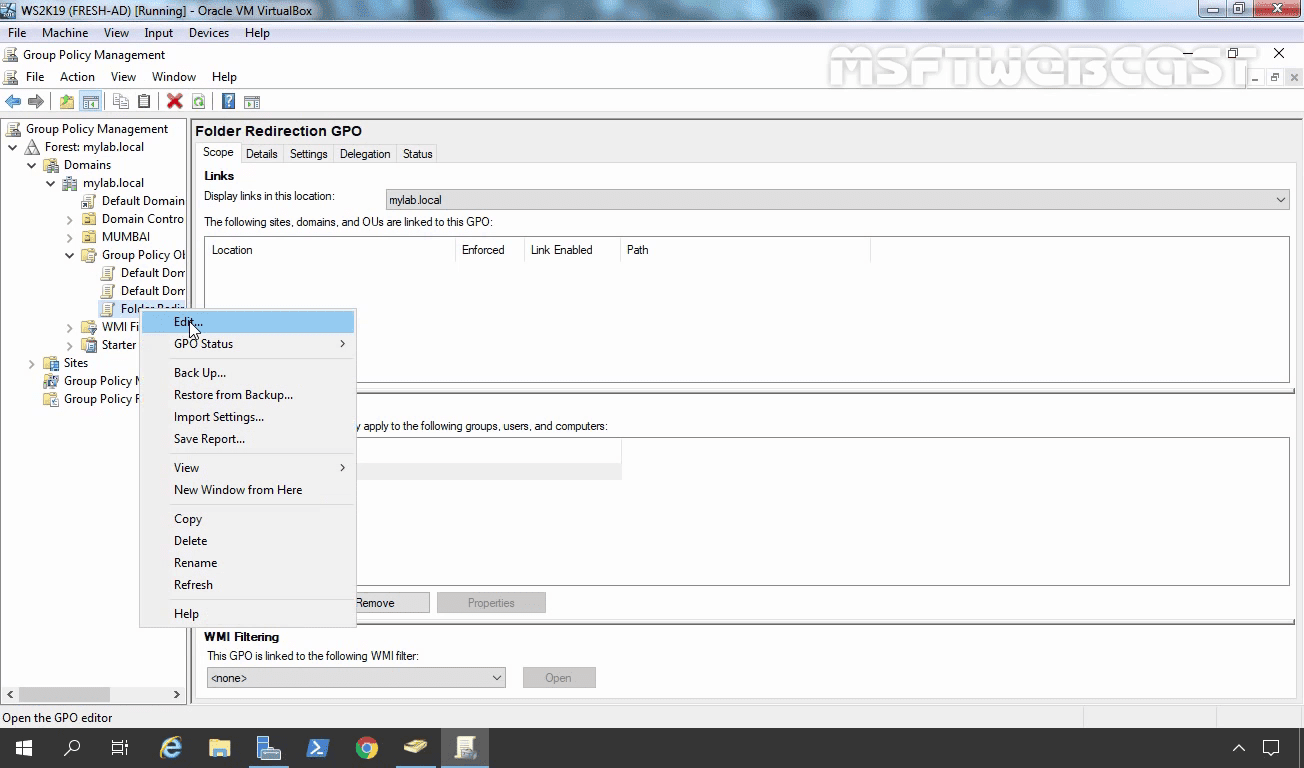This screenshot has height=768, width=1304.
Task: Click the green Refresh toolbar icon
Action: [x=198, y=101]
